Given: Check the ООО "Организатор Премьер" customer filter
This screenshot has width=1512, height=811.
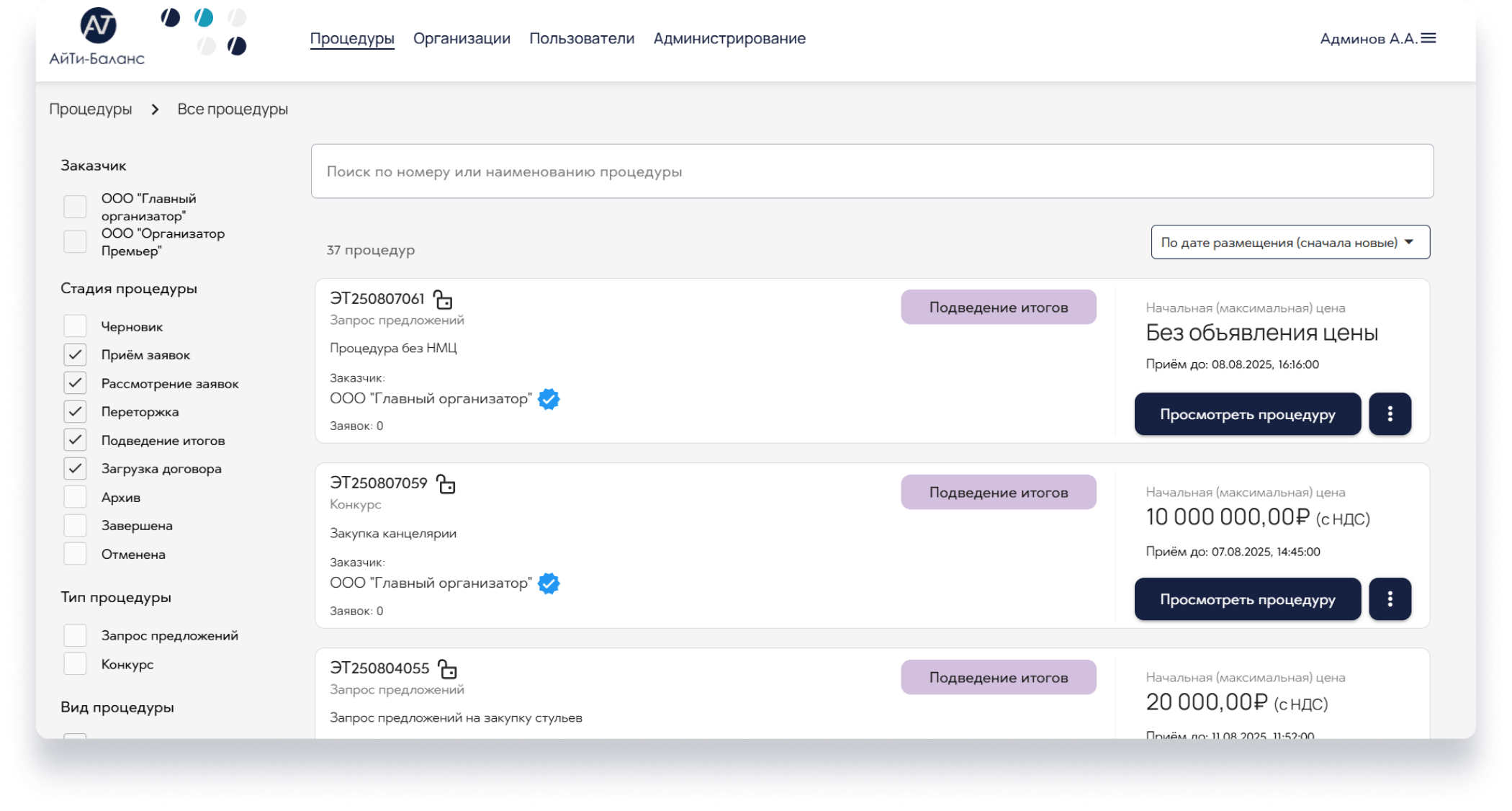Looking at the screenshot, I should pyautogui.click(x=75, y=242).
